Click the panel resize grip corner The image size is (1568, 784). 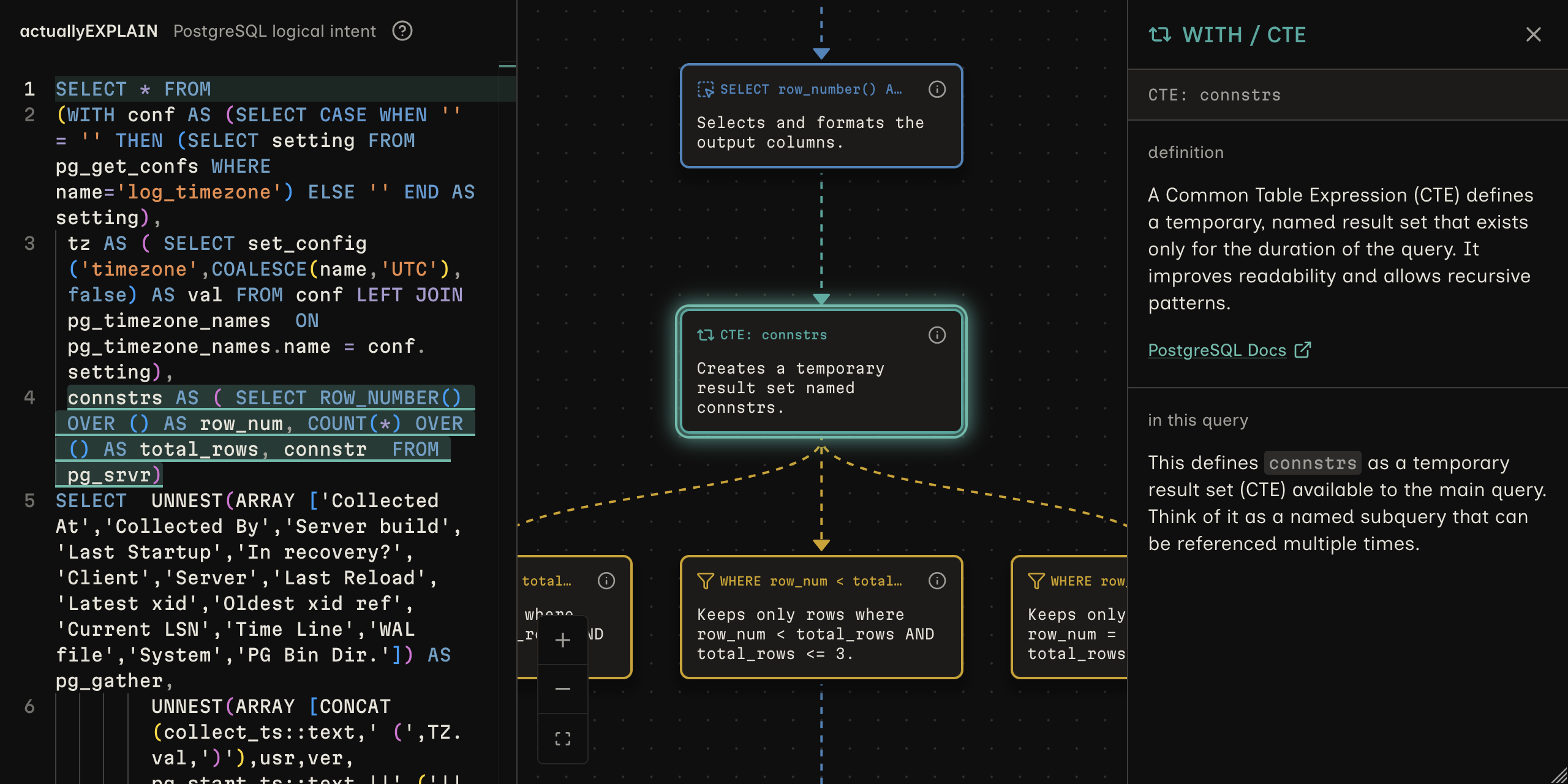(x=1559, y=775)
